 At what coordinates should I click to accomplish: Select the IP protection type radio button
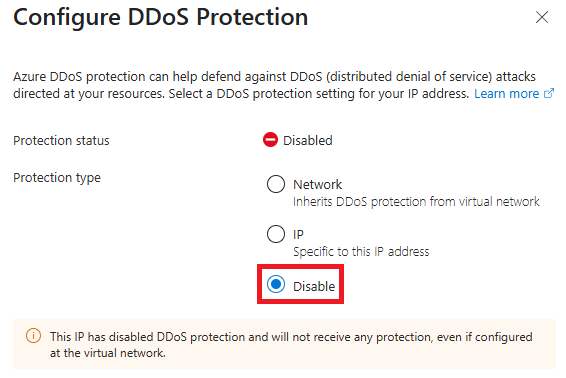pos(276,234)
